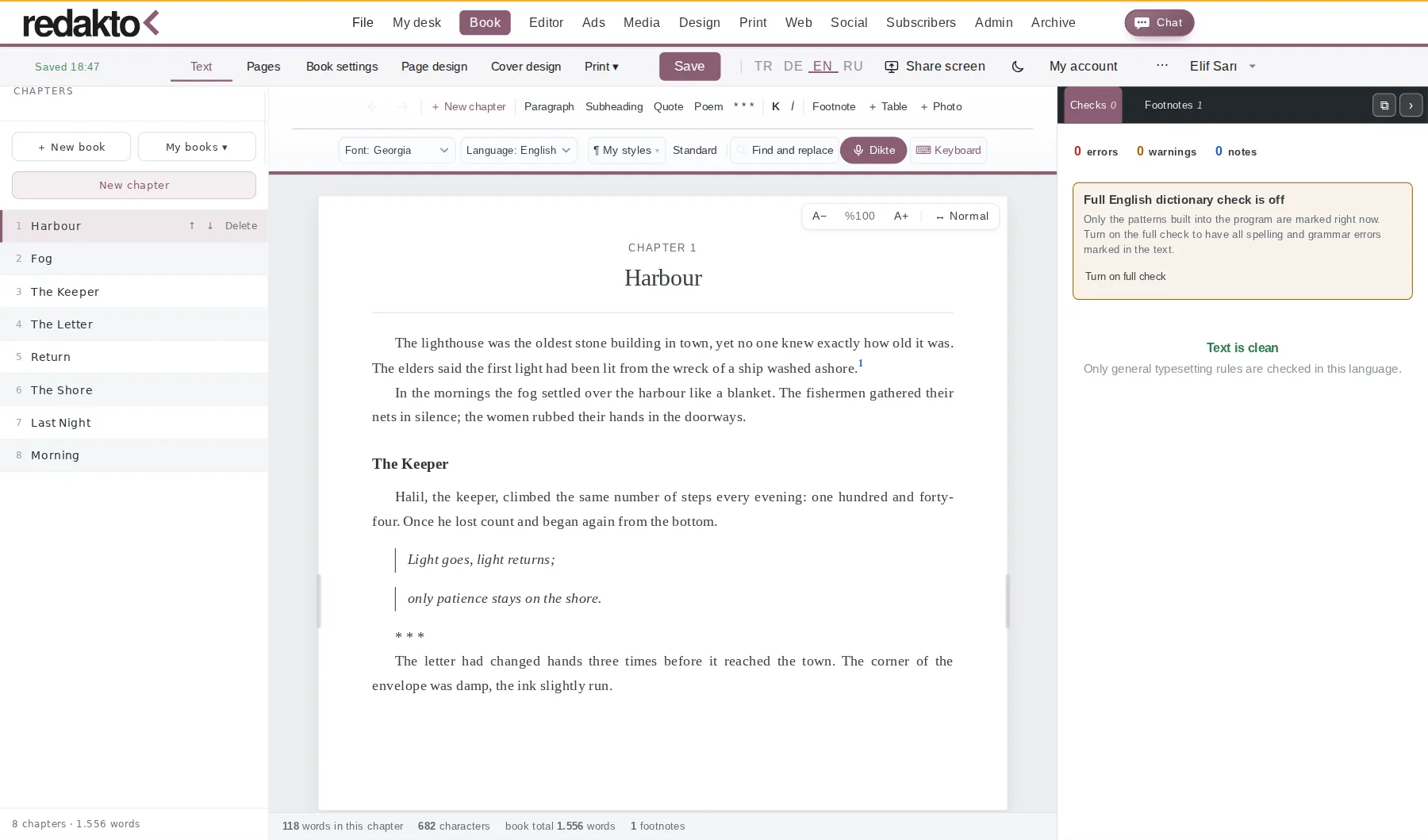Move Harbour chapter up with arrow
The width and height of the screenshot is (1428, 840).
(192, 226)
